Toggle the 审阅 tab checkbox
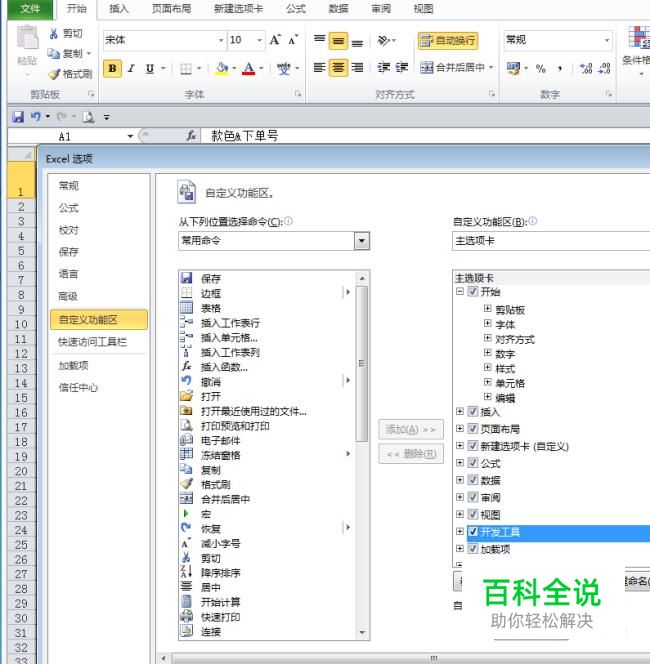 pyautogui.click(x=473, y=497)
